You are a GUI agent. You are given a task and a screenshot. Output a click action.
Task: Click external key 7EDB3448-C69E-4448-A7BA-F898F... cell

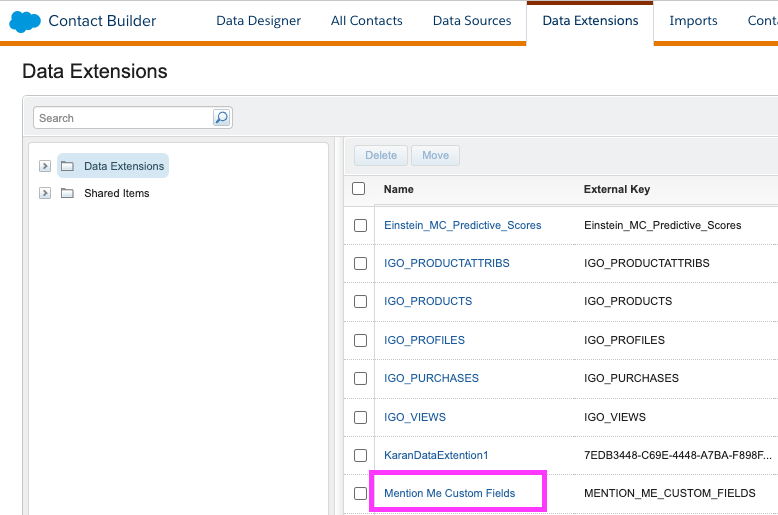coord(678,455)
